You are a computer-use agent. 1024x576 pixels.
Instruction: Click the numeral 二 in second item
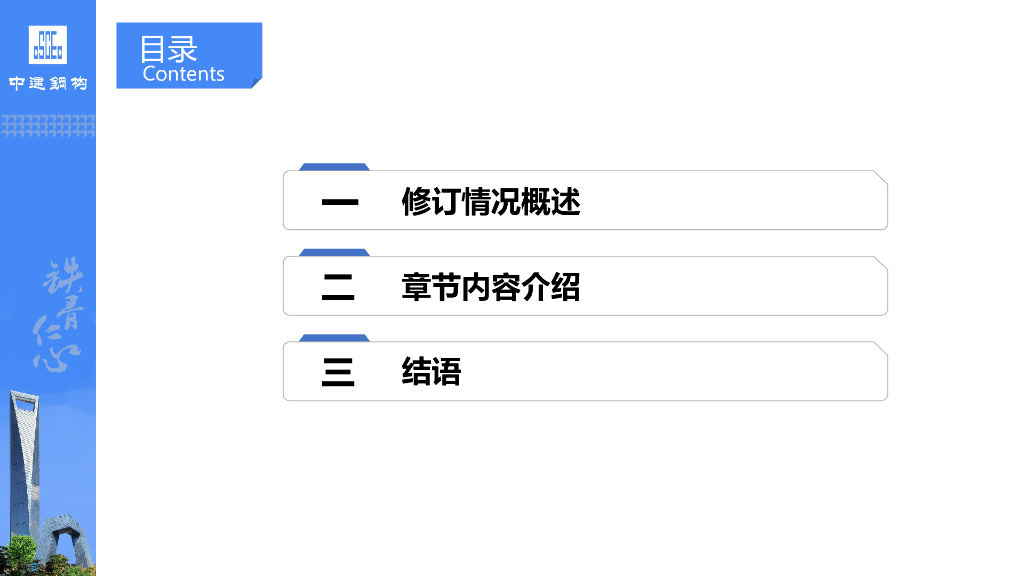tap(338, 288)
